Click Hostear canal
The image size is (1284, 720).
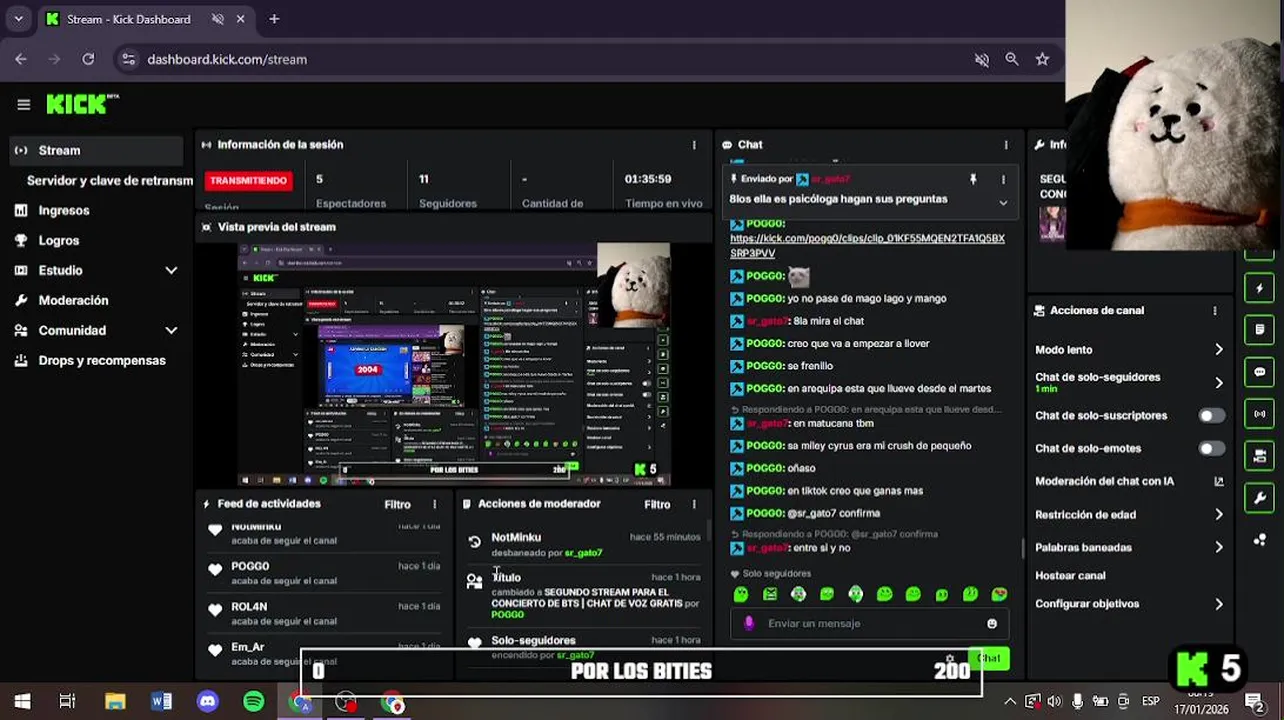[1070, 576]
